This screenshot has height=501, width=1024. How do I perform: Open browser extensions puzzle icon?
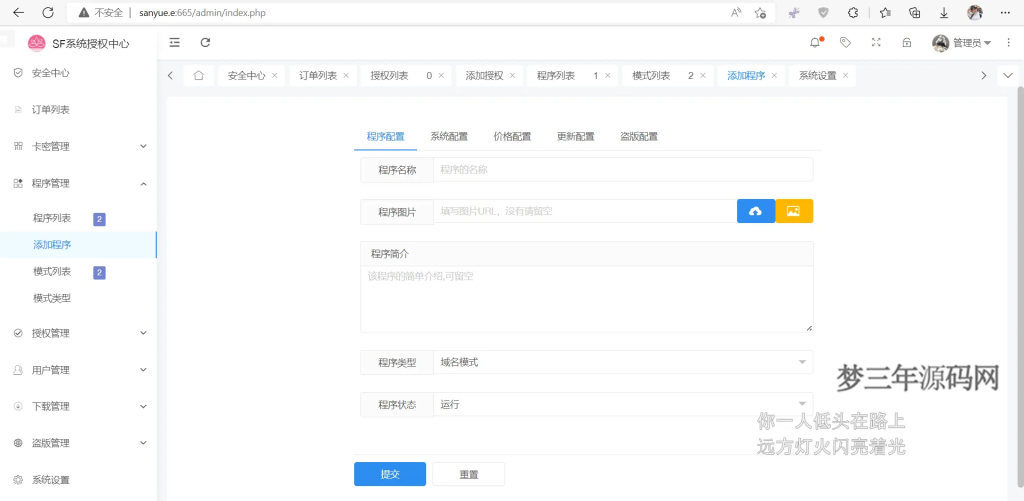(853, 12)
